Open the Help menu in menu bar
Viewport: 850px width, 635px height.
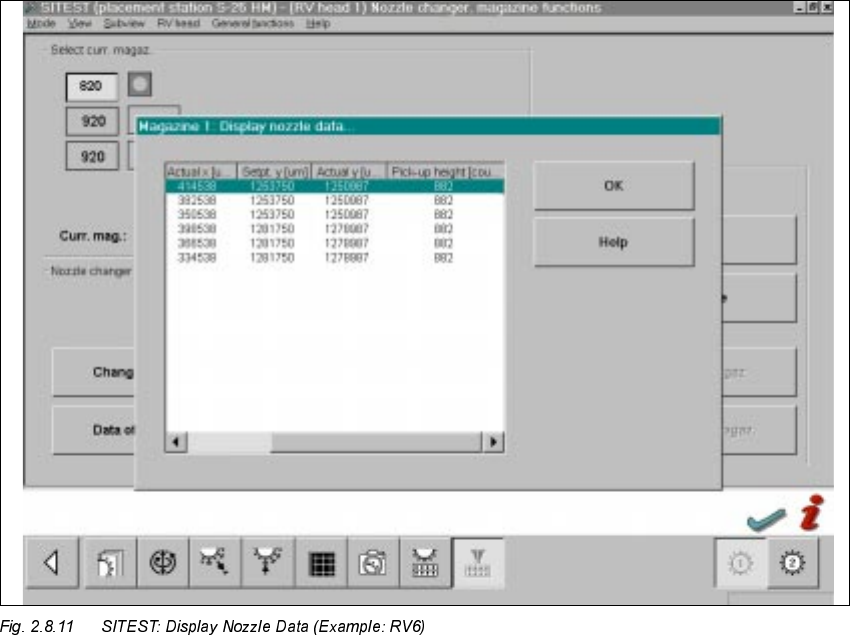pos(318,23)
